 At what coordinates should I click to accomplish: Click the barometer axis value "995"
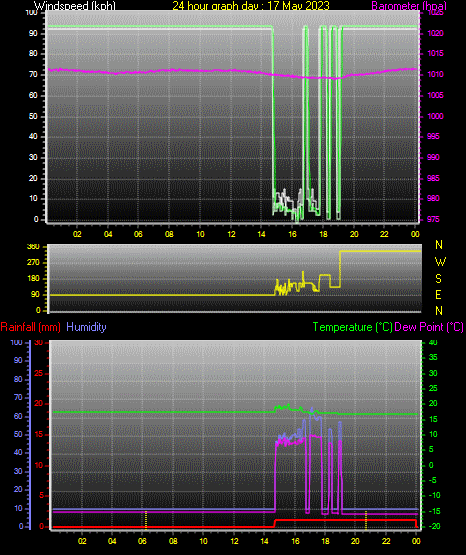433,136
